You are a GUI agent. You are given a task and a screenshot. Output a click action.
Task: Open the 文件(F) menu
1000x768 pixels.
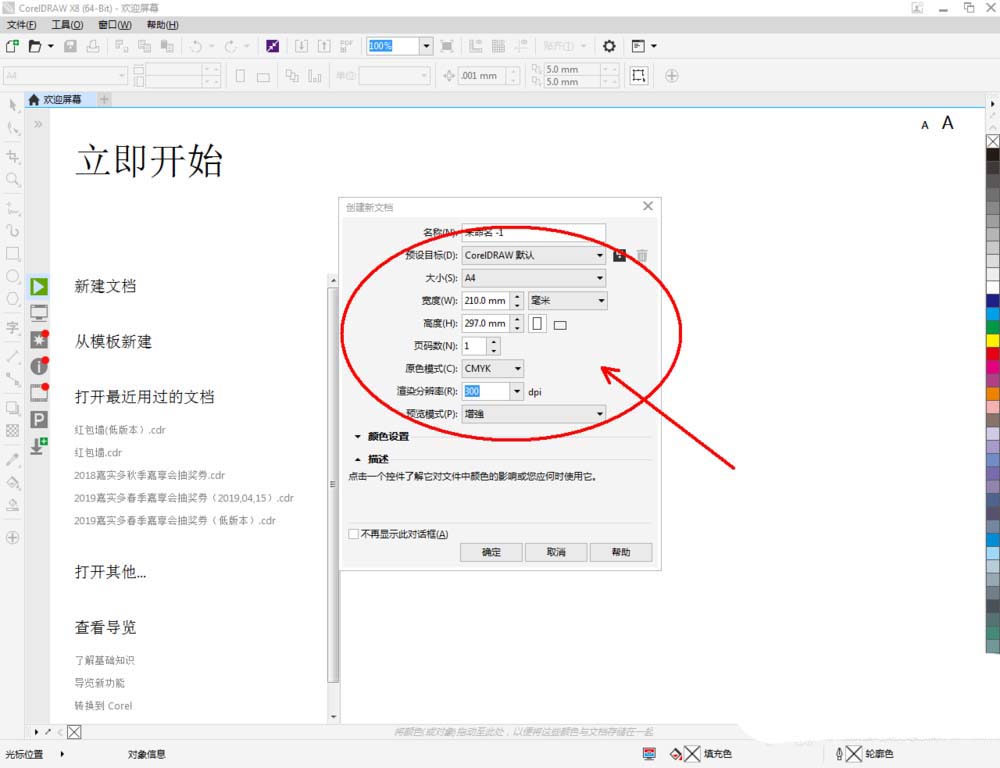[x=22, y=24]
